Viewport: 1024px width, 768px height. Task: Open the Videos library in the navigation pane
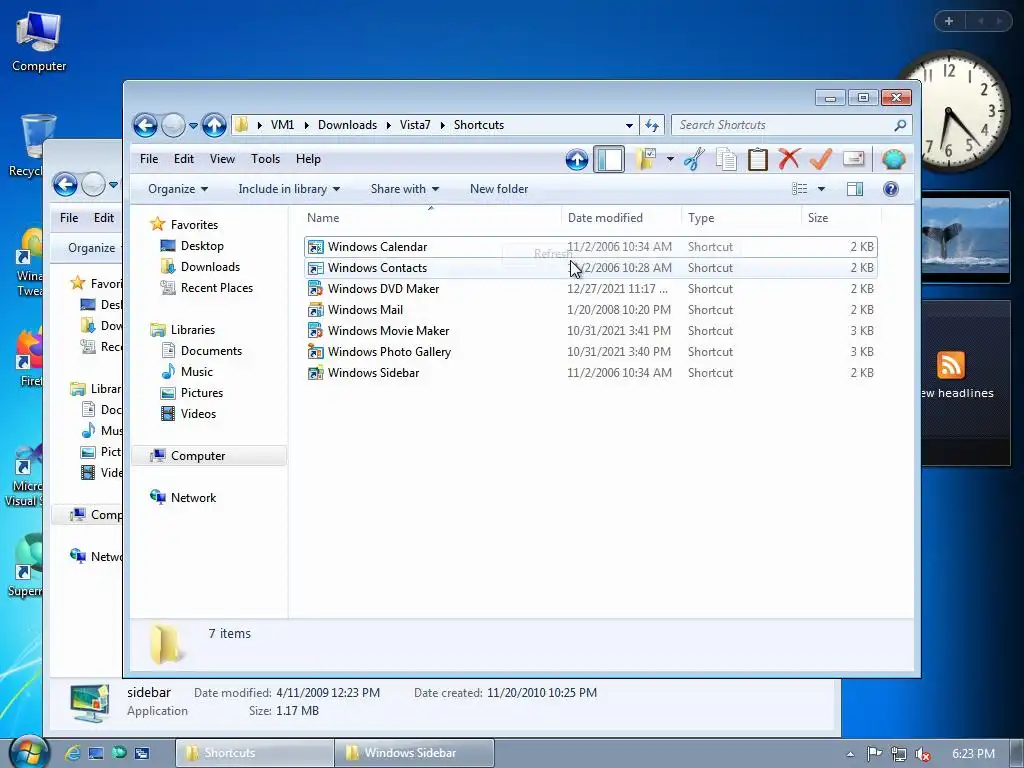pyautogui.click(x=198, y=413)
